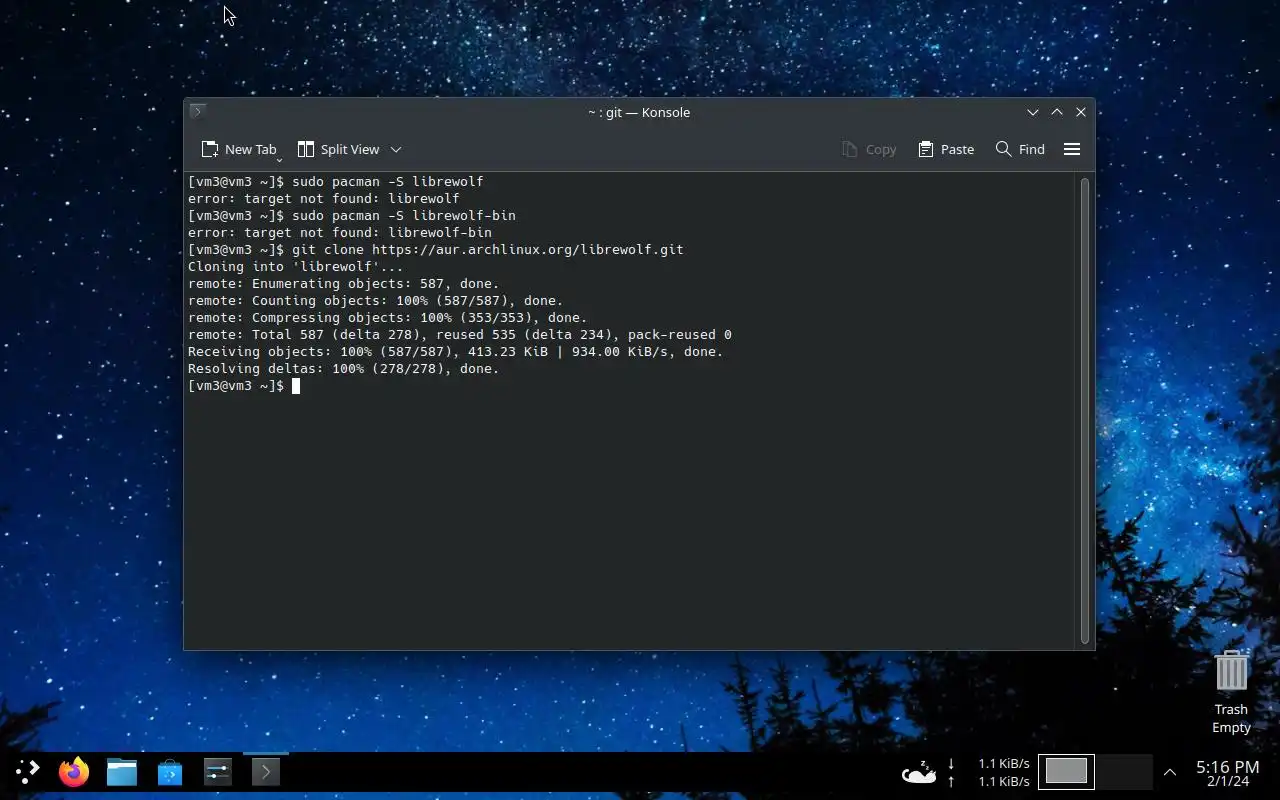This screenshot has height=800, width=1280.
Task: Click 'remote: Compressing objects' line
Action: coord(388,317)
